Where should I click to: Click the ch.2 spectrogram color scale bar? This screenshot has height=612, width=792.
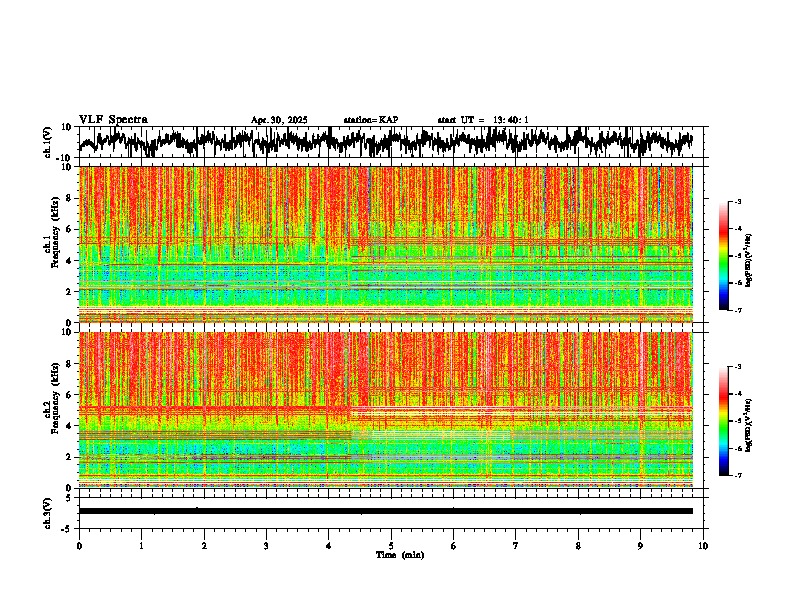[723, 421]
